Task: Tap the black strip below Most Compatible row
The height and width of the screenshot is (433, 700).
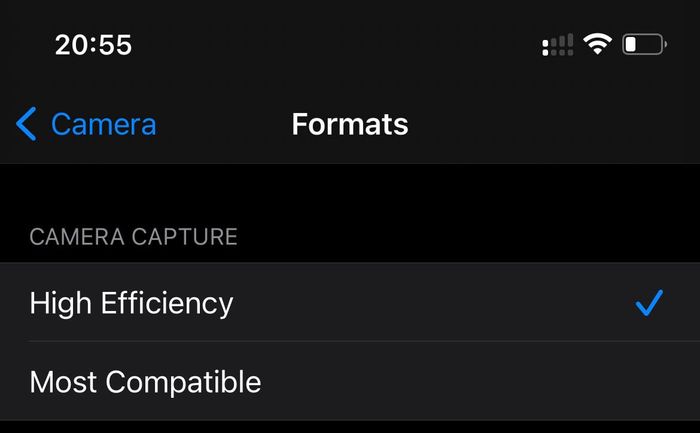Action: 350,427
